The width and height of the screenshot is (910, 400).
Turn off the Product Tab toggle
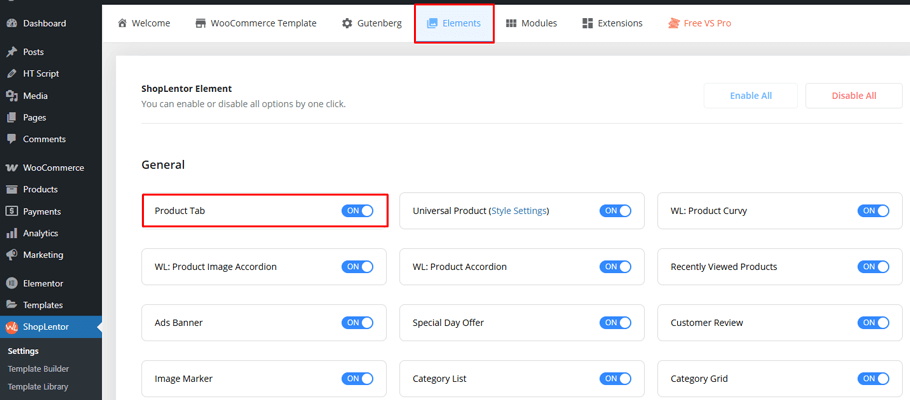[358, 211]
